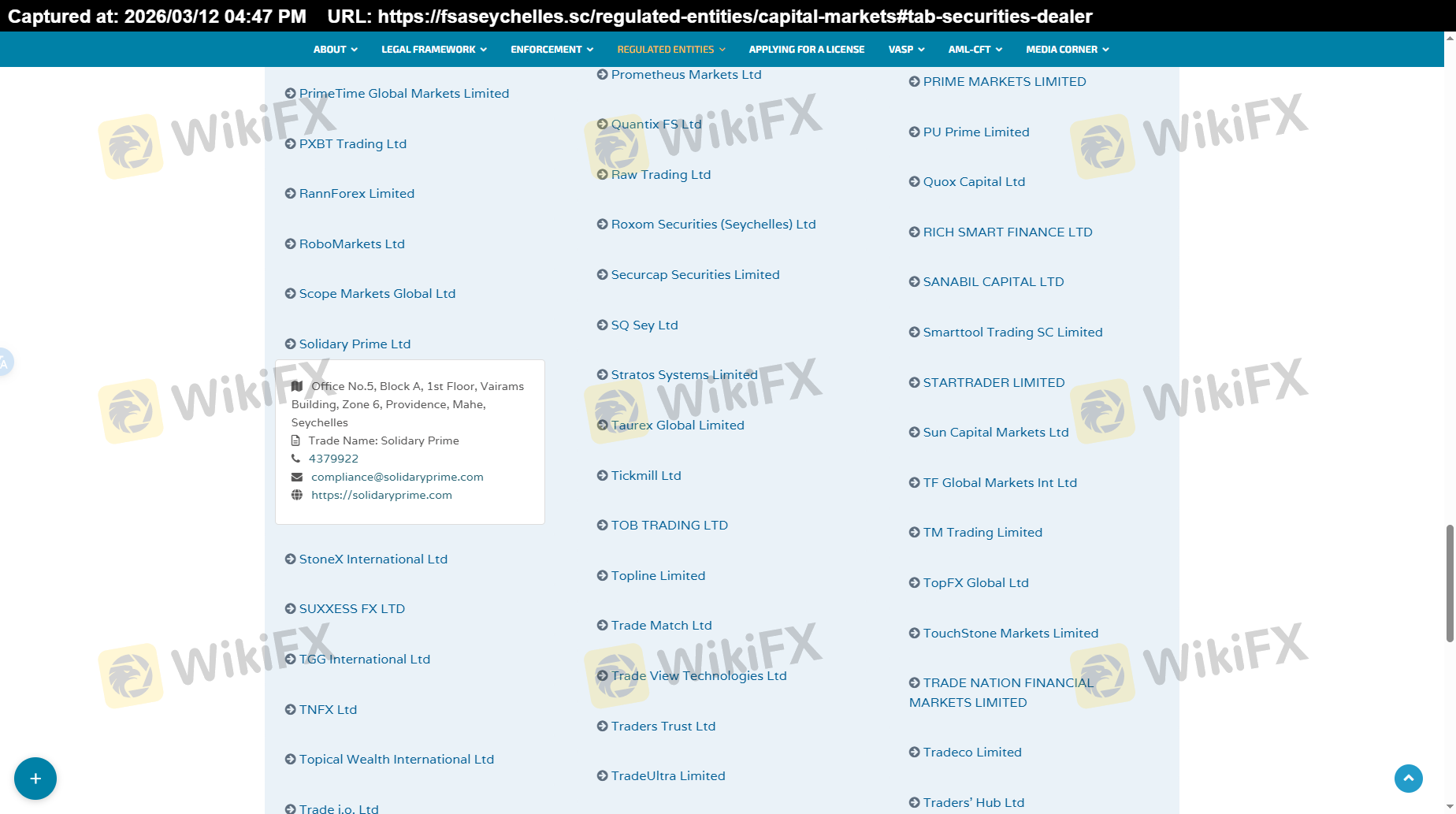Open the Regulated Entities dropdown menu
Screen dimensions: 1456x814
point(670,50)
